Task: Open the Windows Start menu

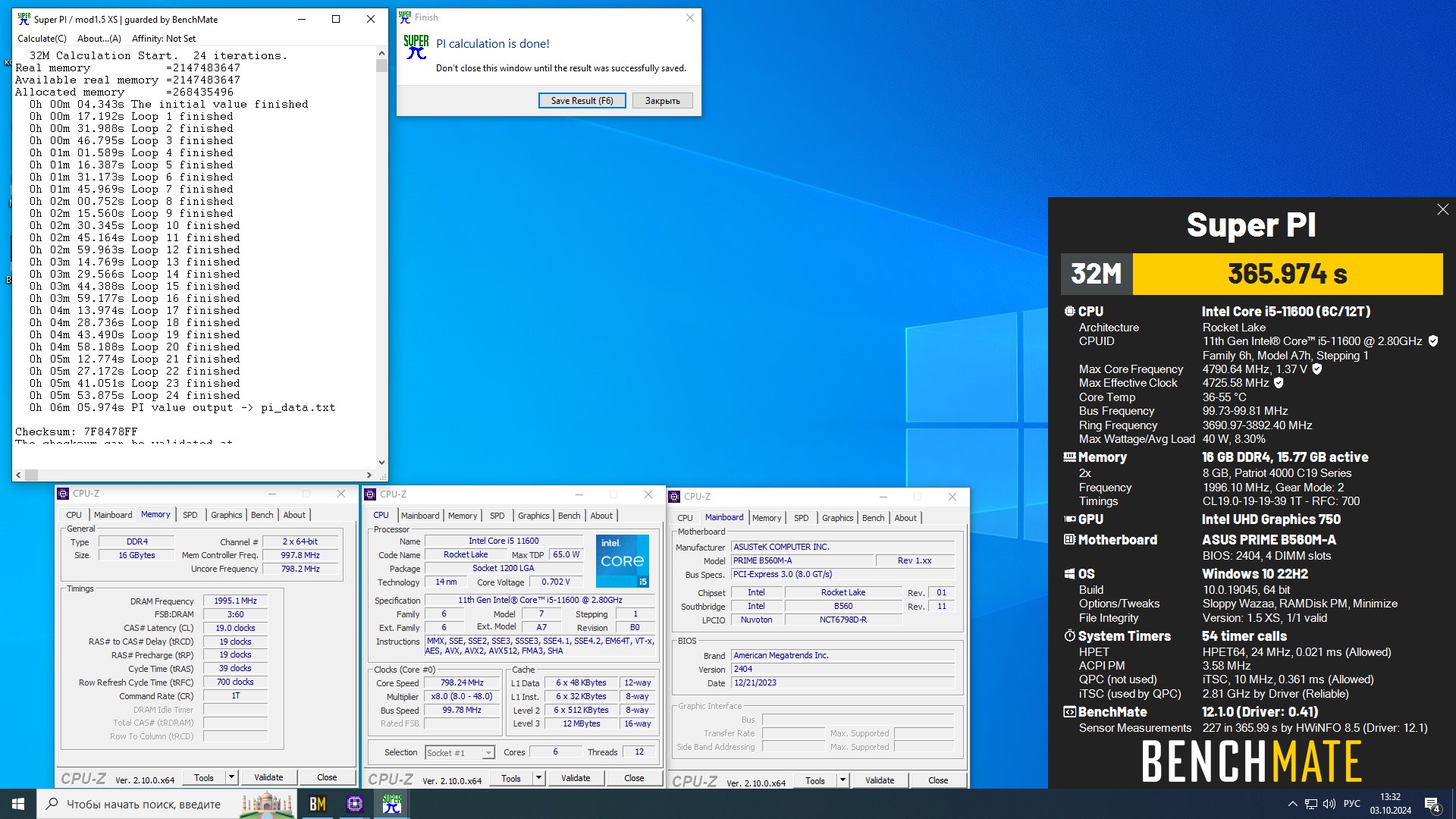Action: pos(18,804)
